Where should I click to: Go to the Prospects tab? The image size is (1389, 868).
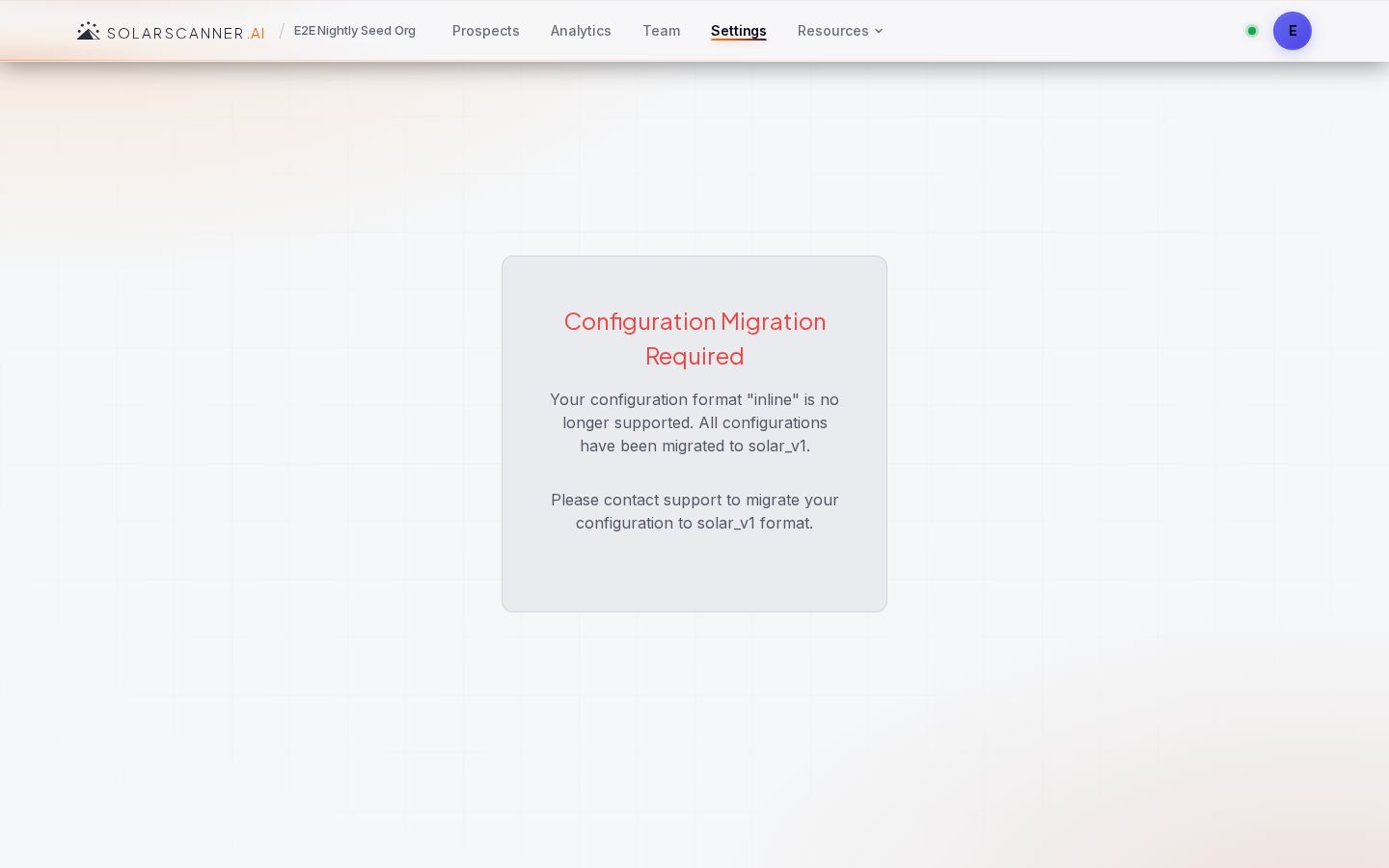coord(486,31)
